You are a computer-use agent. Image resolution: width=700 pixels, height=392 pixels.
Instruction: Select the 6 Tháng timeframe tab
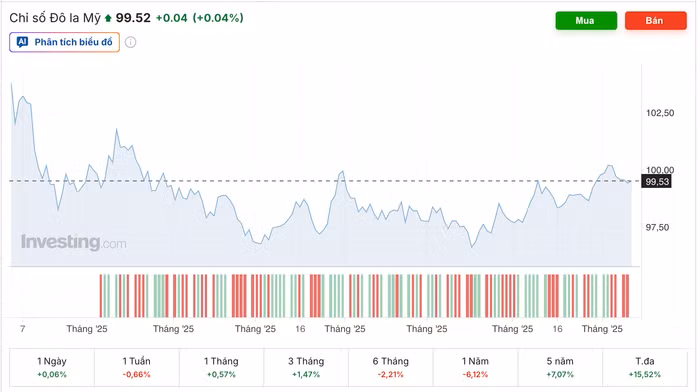391,367
